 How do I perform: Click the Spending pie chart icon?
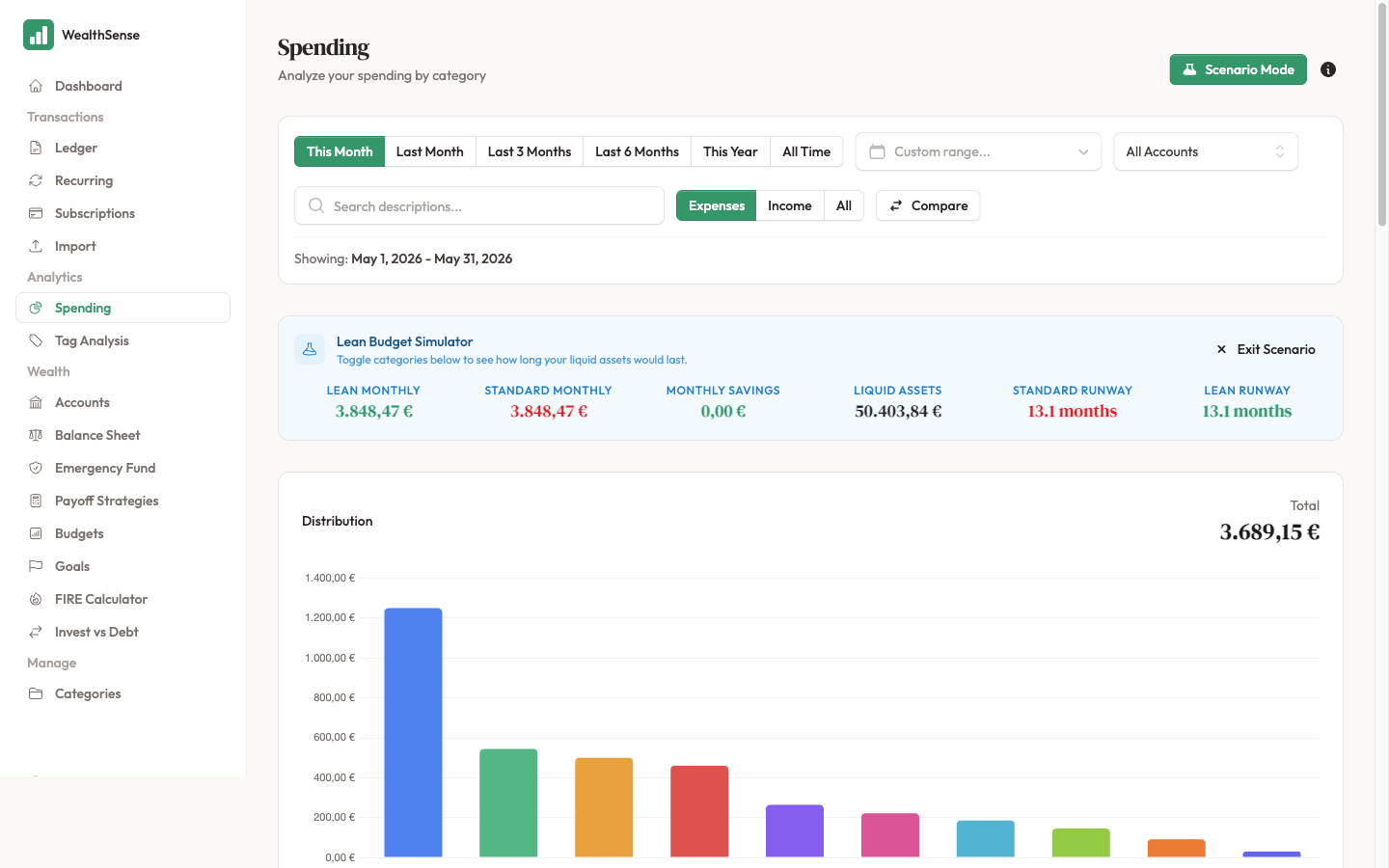(36, 308)
